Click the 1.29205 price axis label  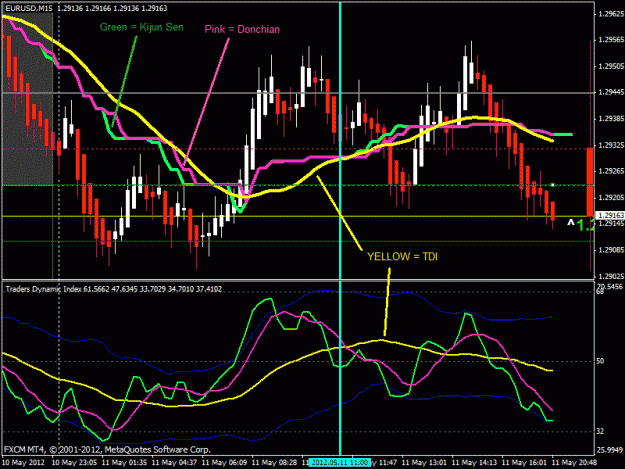pyautogui.click(x=610, y=198)
